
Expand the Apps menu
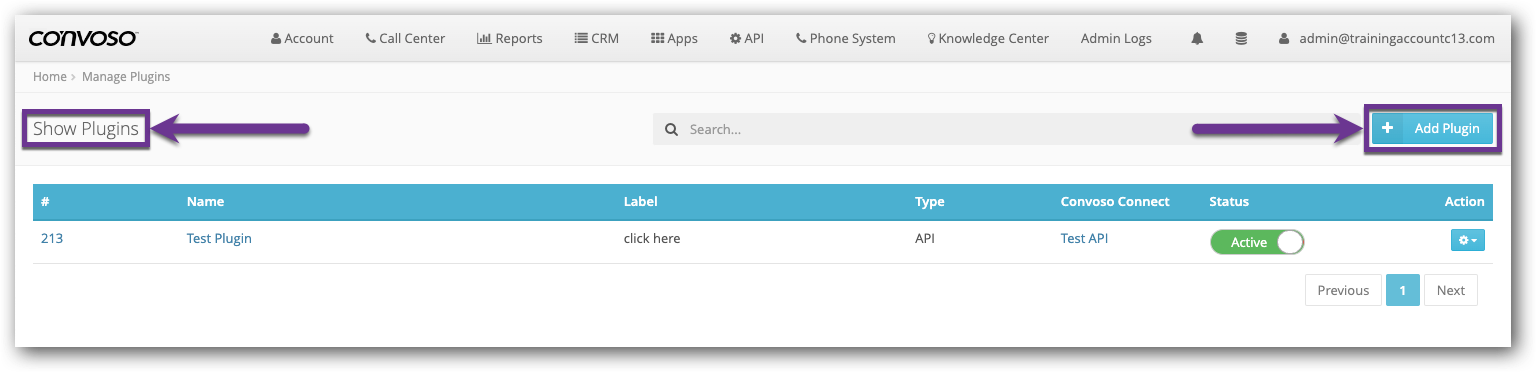tap(674, 39)
